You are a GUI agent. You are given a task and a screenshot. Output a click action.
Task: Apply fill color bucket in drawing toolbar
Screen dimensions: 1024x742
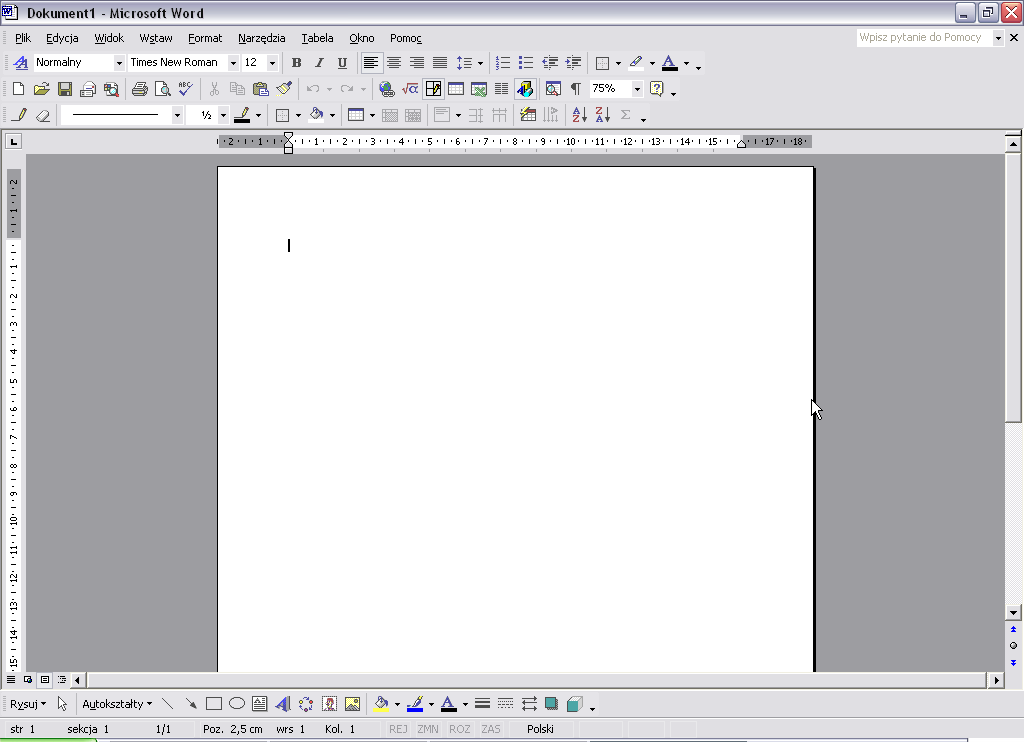click(381, 704)
